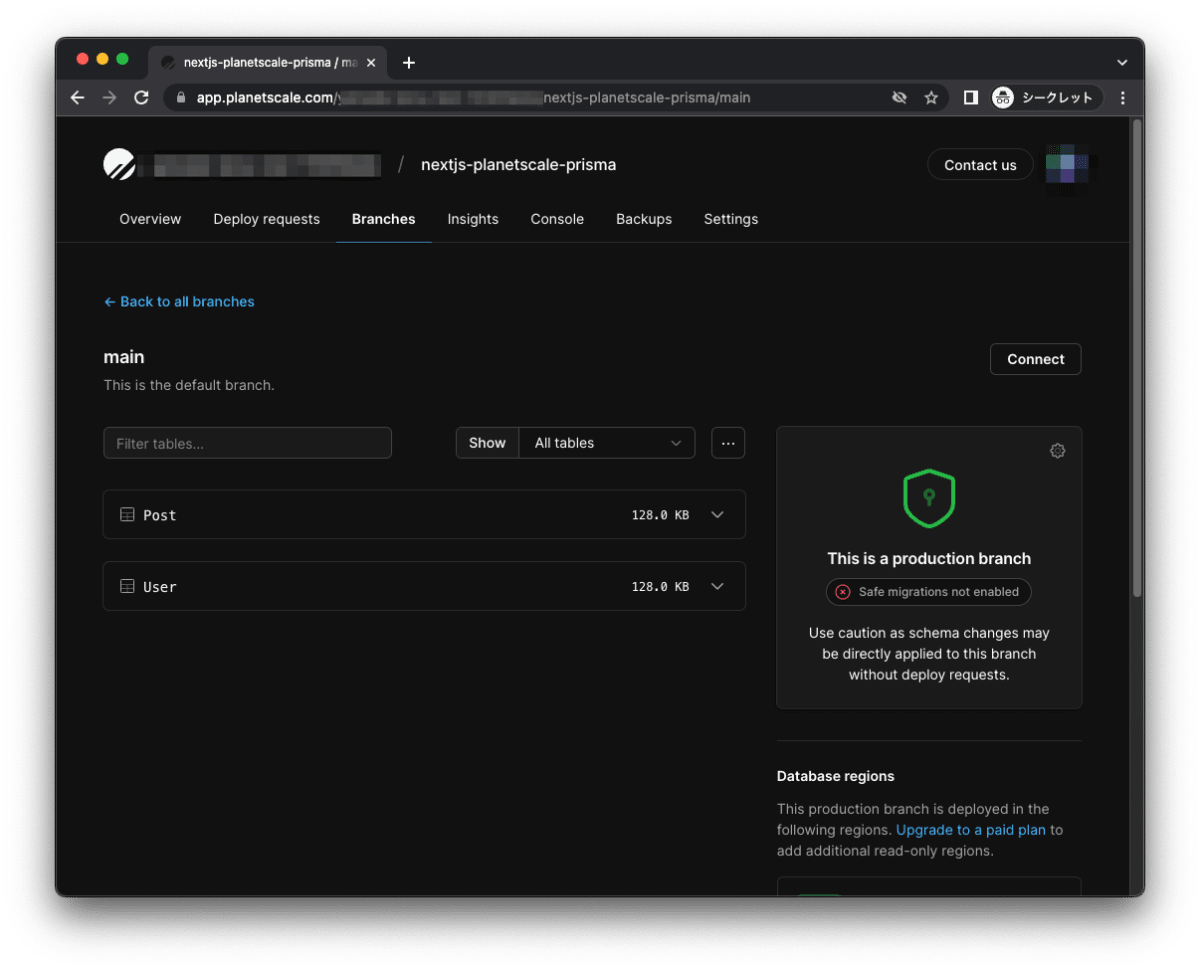Click the User table grid icon

127,587
